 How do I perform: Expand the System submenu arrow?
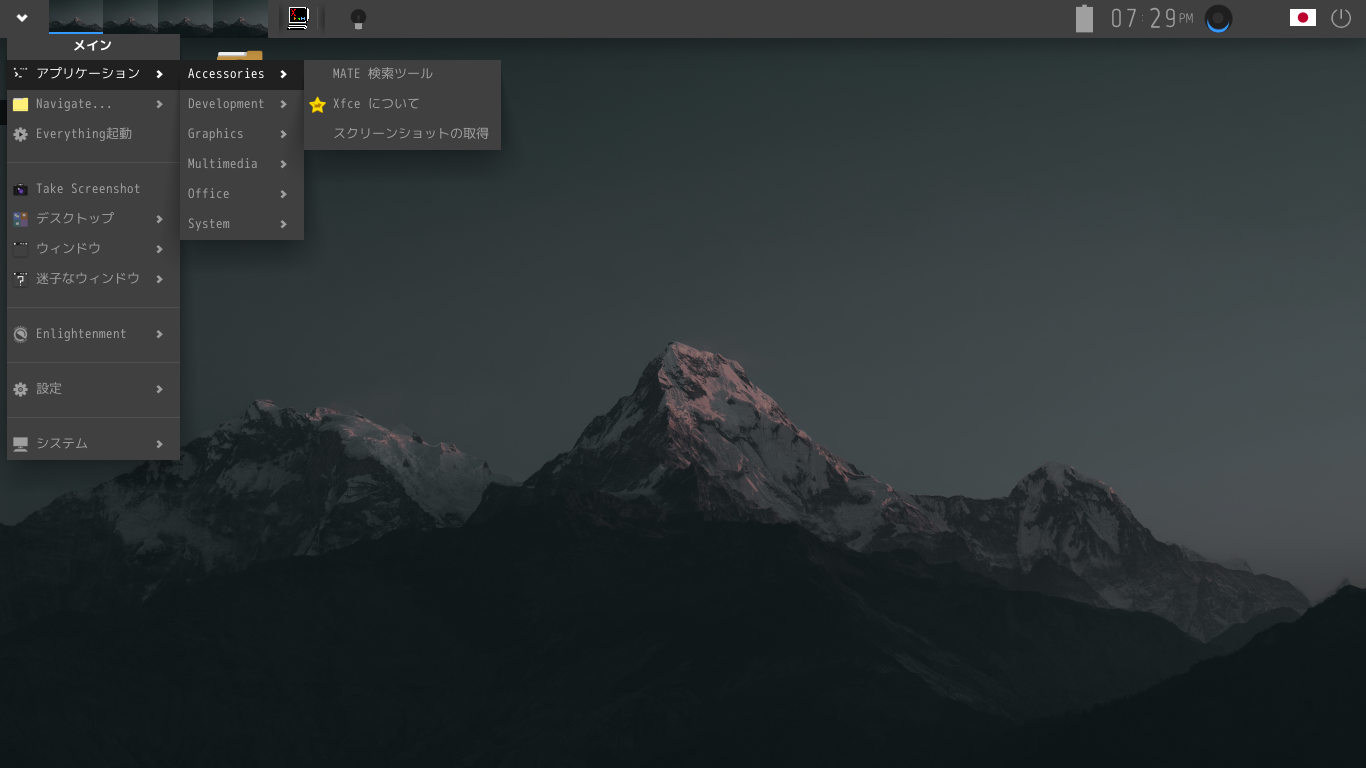(284, 224)
